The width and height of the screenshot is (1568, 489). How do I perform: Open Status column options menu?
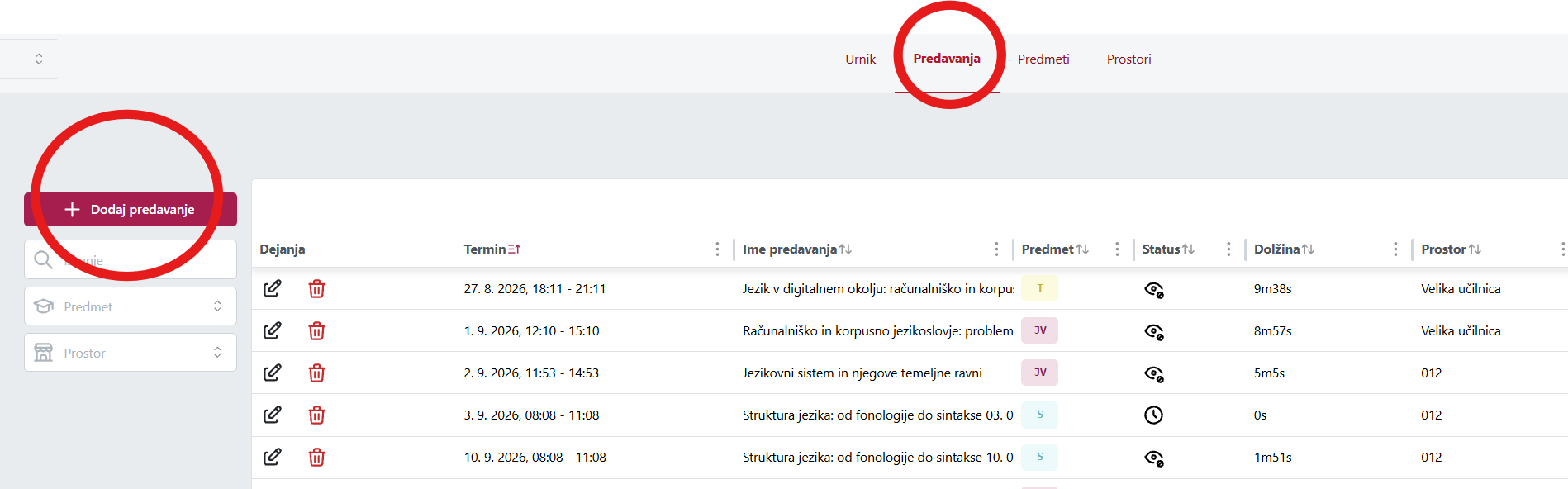pyautogui.click(x=1228, y=249)
